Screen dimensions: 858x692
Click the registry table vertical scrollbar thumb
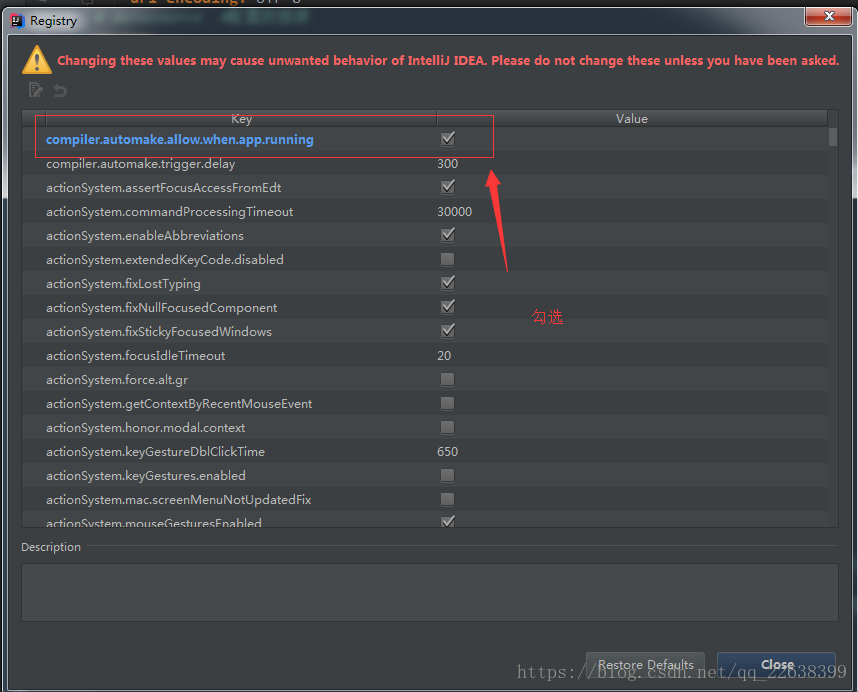point(833,137)
